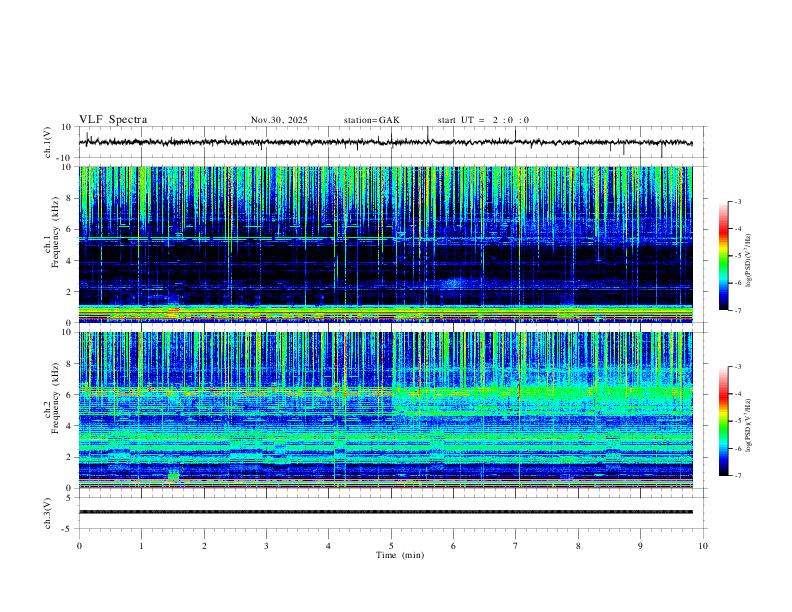Click the 'start UT = 2 :0 :0' text

pyautogui.click(x=483, y=120)
